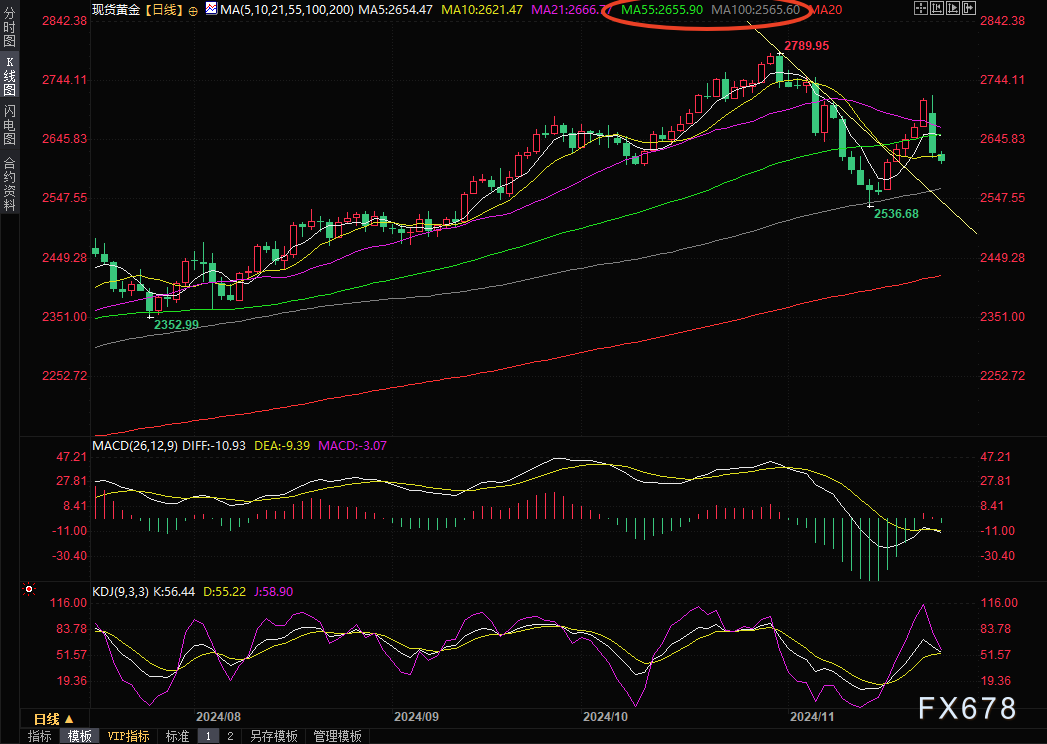
Task: Click the red sun icon beside KDJ panel
Action: click(x=29, y=590)
